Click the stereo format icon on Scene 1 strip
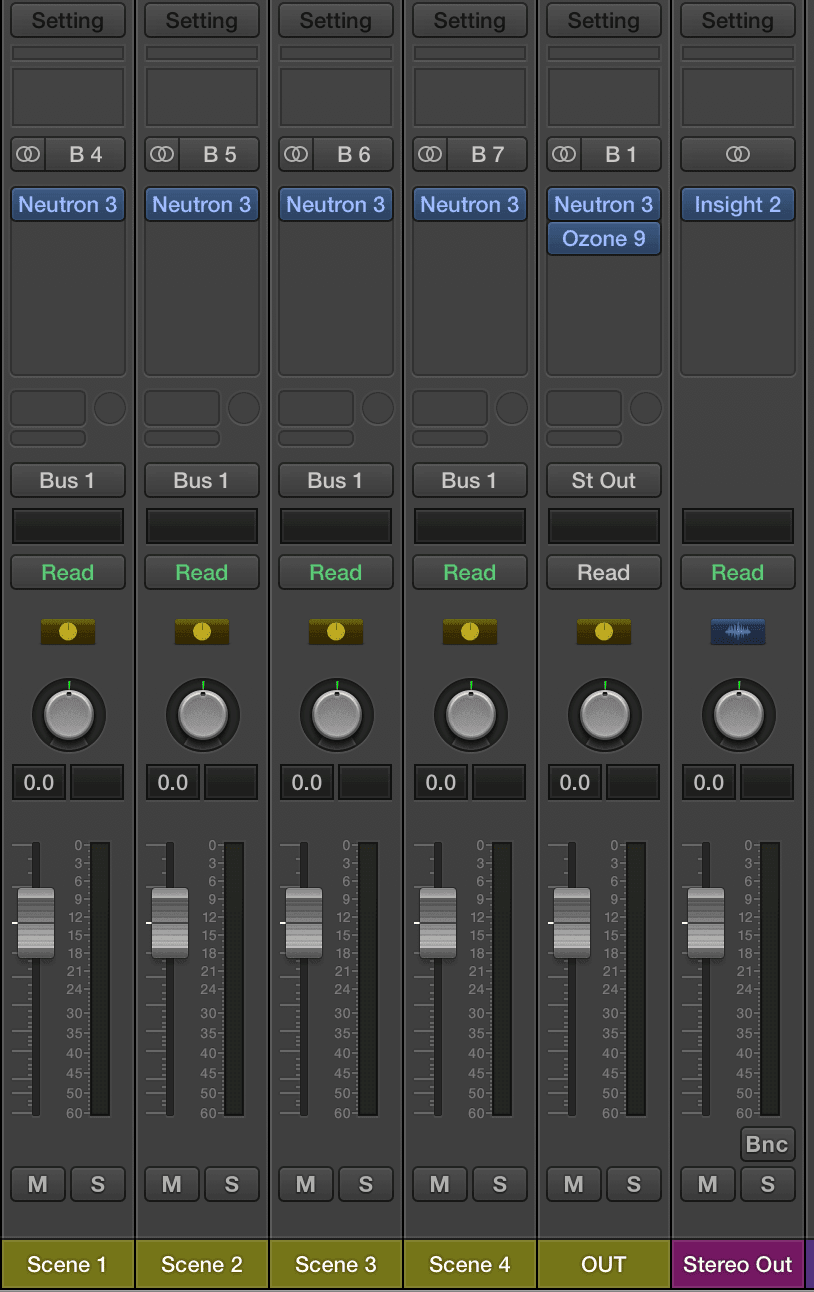This screenshot has height=1292, width=814. point(28,154)
